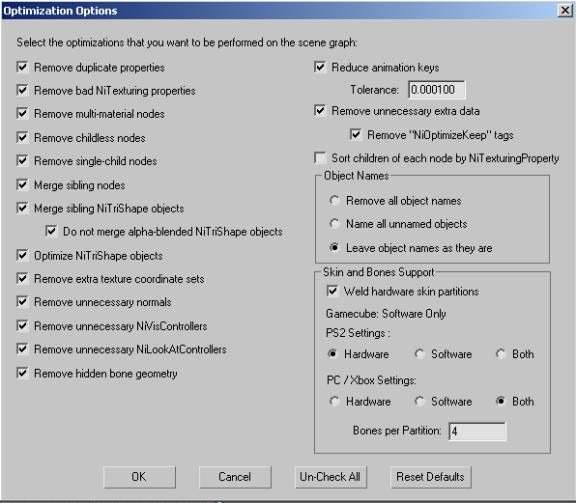
Task: Uncheck Reduce animation keys
Action: point(320,67)
